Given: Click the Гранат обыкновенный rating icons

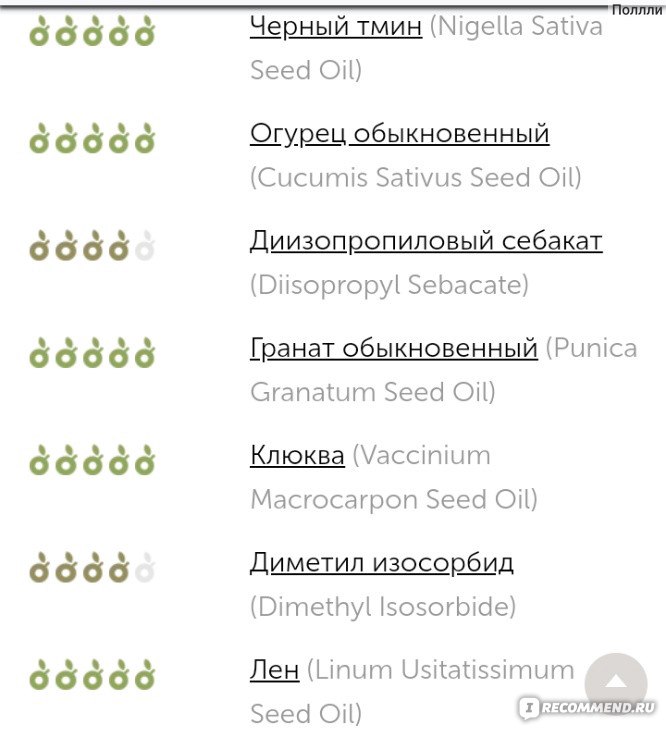Looking at the screenshot, I should (92, 353).
